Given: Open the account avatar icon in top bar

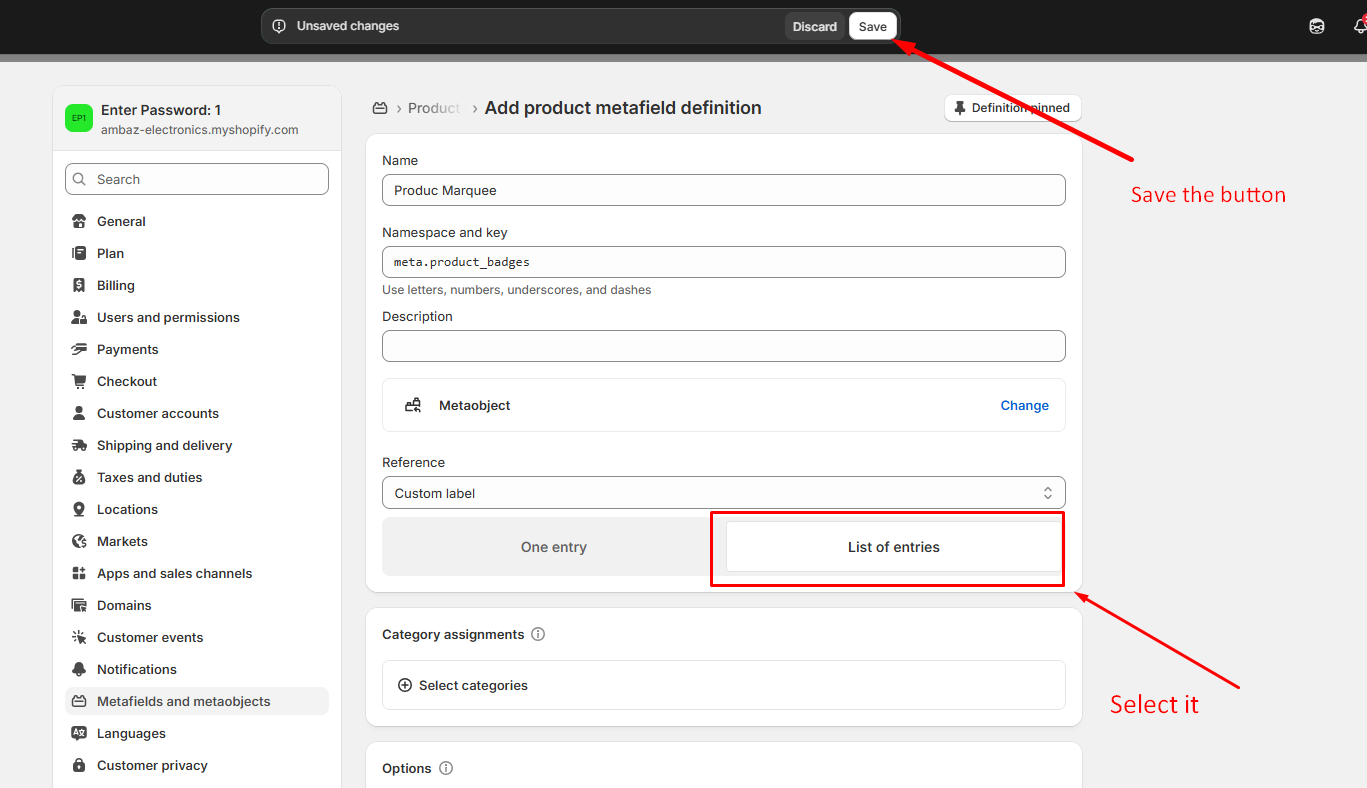Looking at the screenshot, I should coord(1317,26).
